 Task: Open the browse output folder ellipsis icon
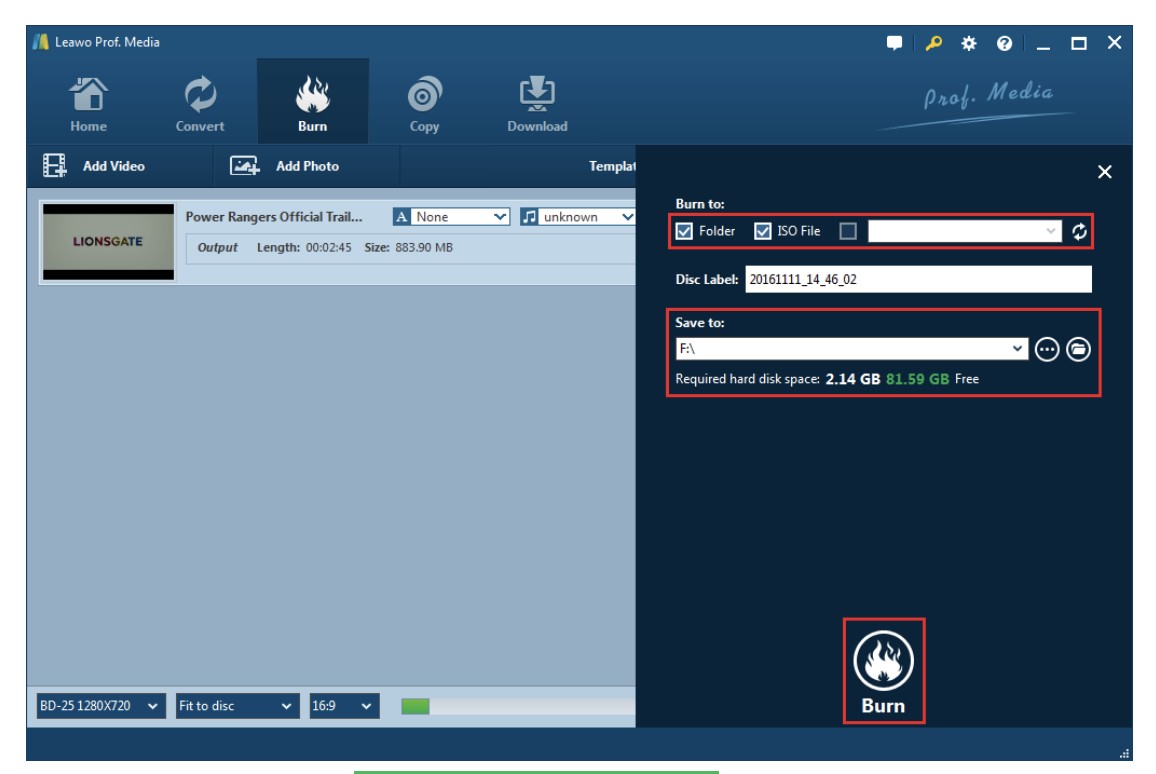pyautogui.click(x=1047, y=349)
